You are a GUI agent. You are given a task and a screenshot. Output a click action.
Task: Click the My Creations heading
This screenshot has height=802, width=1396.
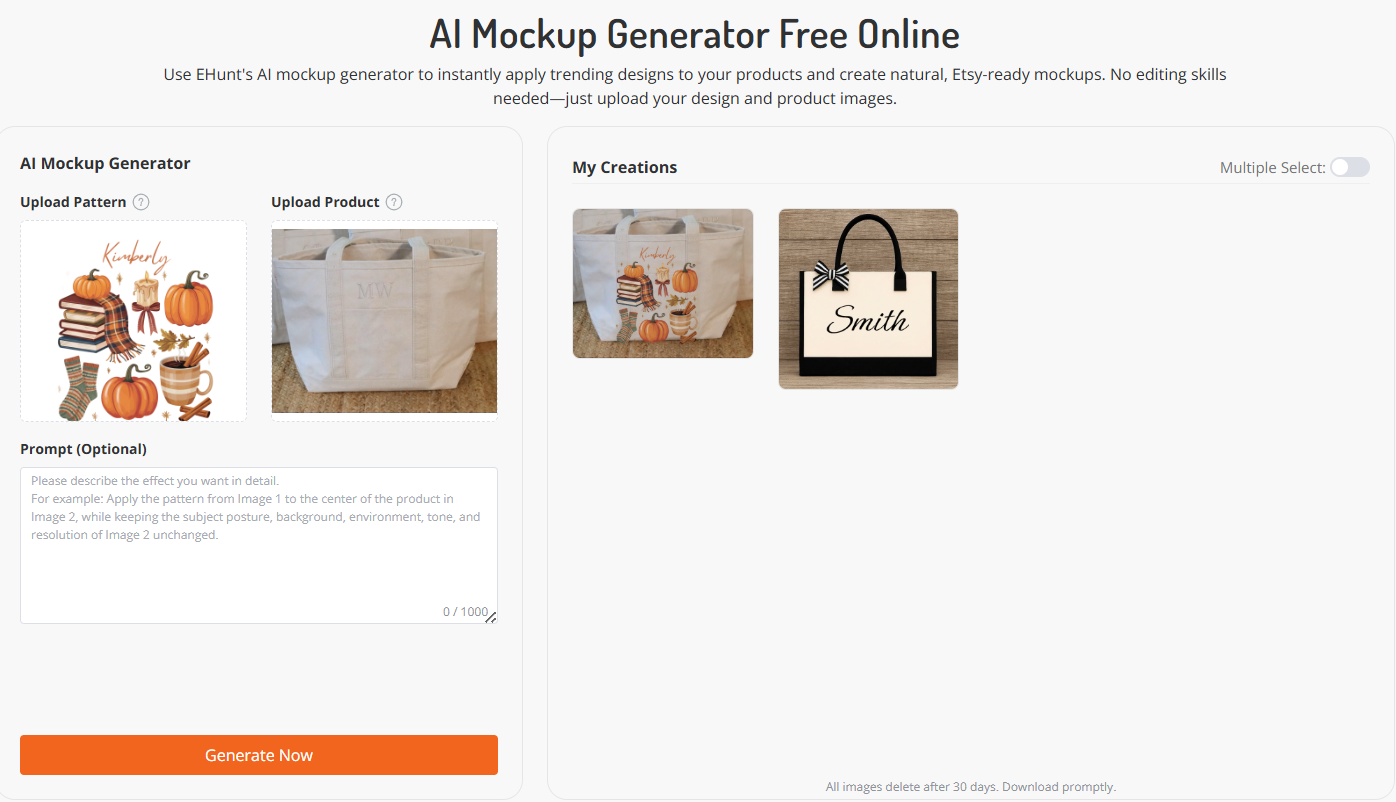point(625,167)
